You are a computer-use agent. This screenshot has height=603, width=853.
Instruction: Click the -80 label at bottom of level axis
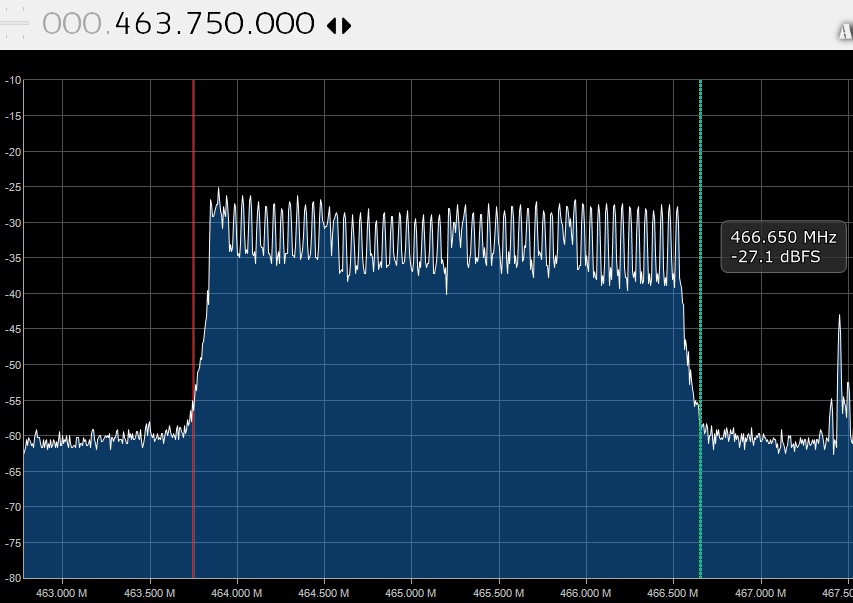[x=11, y=578]
